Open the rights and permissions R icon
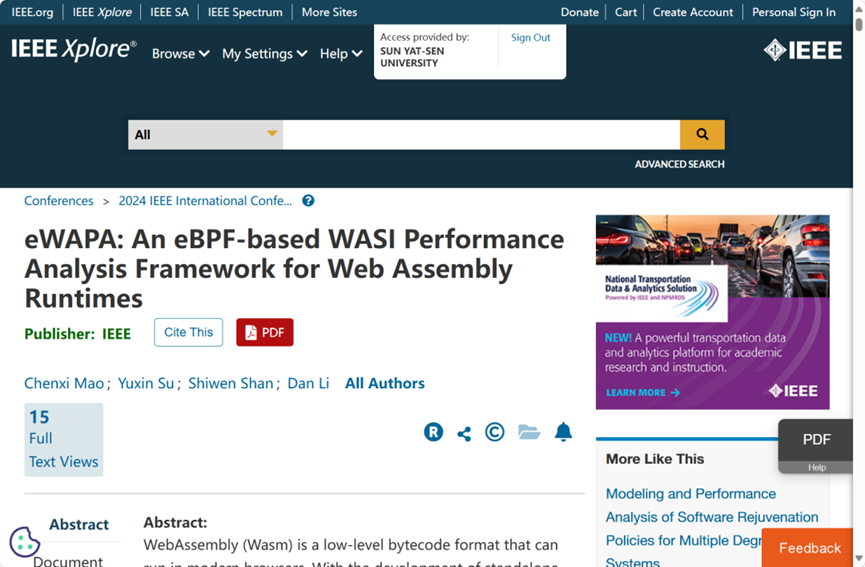 click(433, 432)
